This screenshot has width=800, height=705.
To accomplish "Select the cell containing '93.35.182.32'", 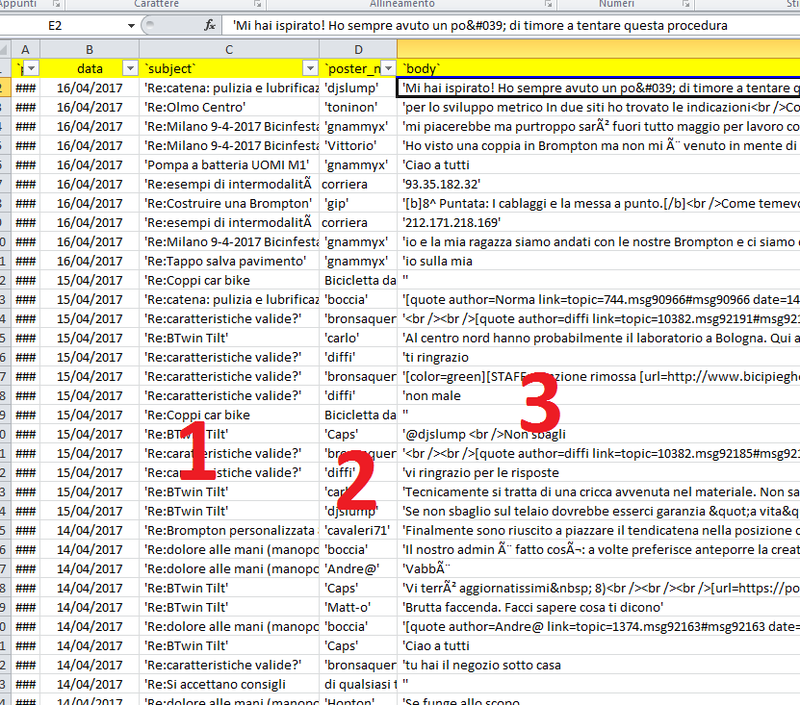I will click(598, 184).
